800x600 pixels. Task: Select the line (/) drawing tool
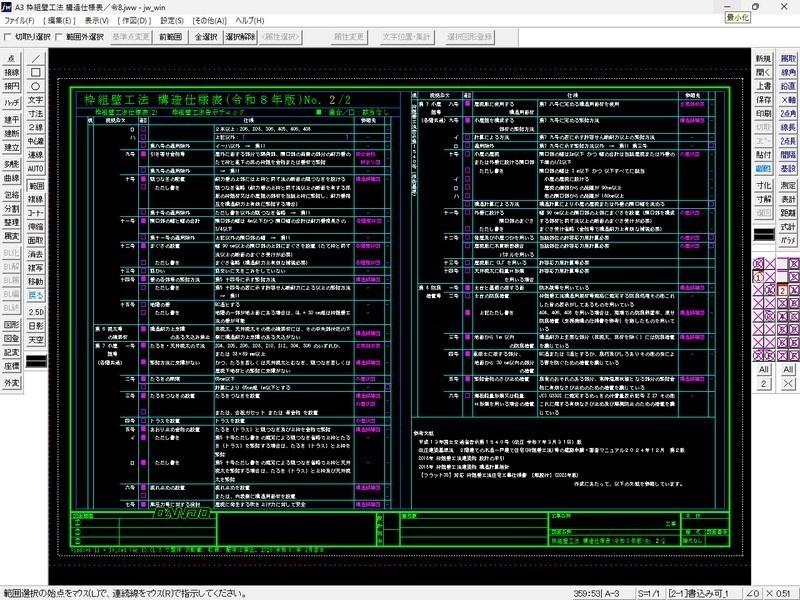tap(36, 59)
